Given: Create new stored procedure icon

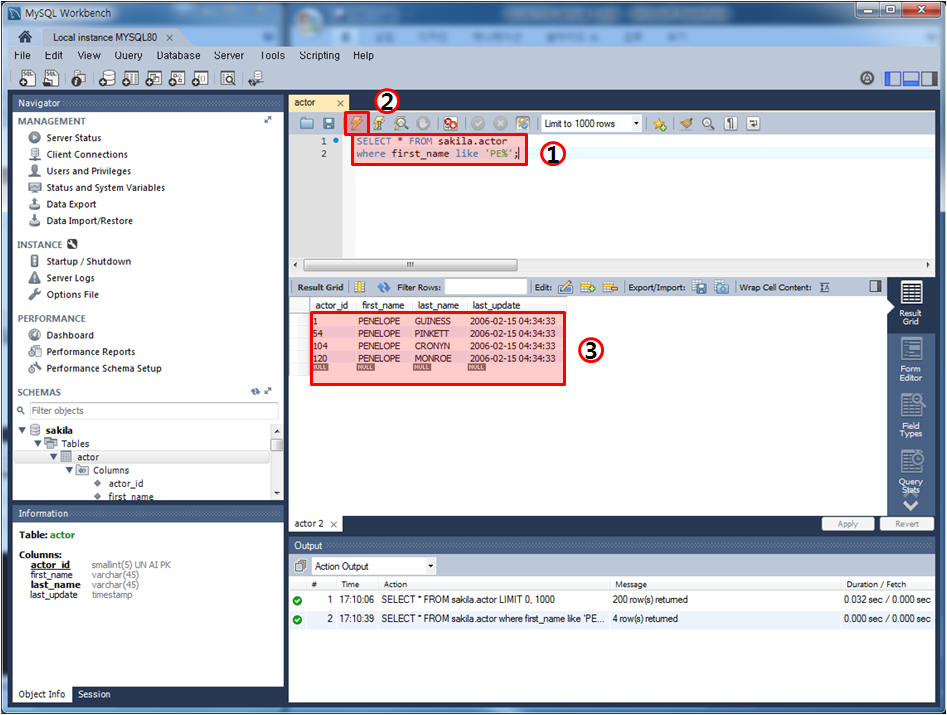Looking at the screenshot, I should click(x=176, y=79).
